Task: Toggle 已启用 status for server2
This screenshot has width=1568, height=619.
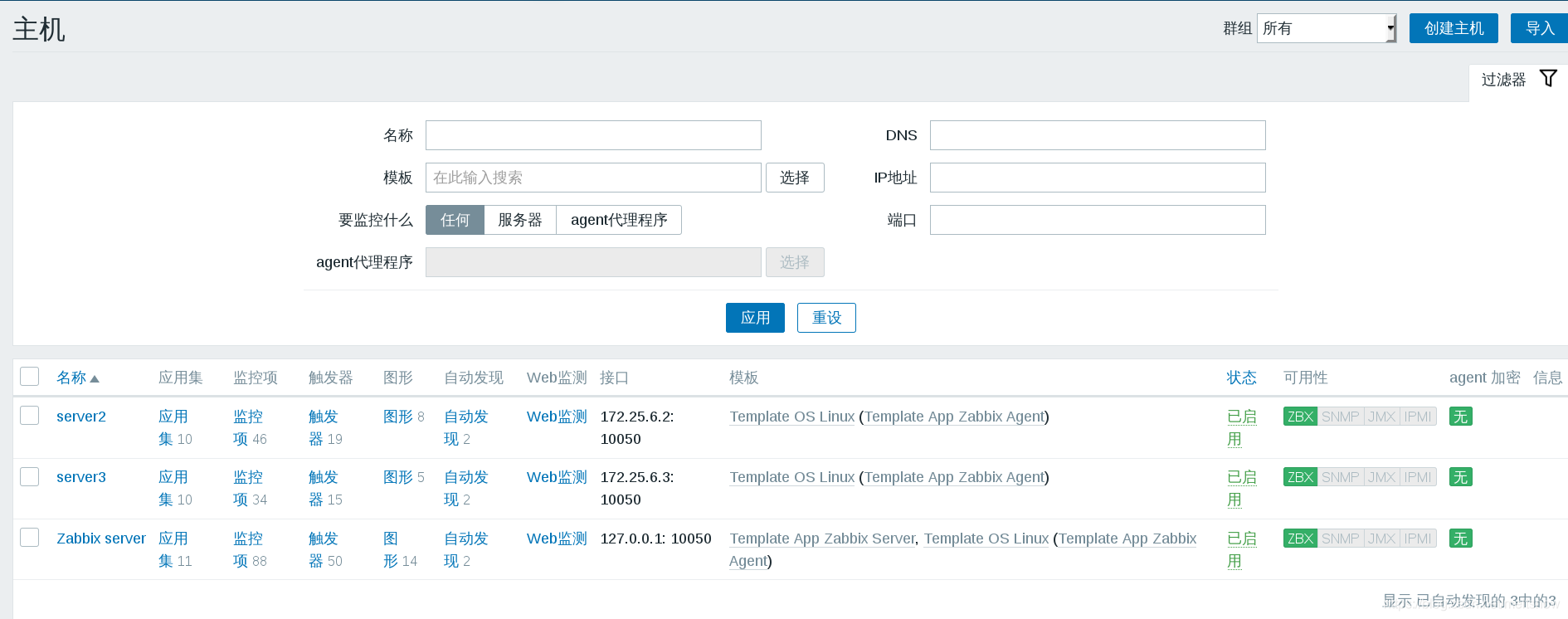Action: (x=1241, y=427)
